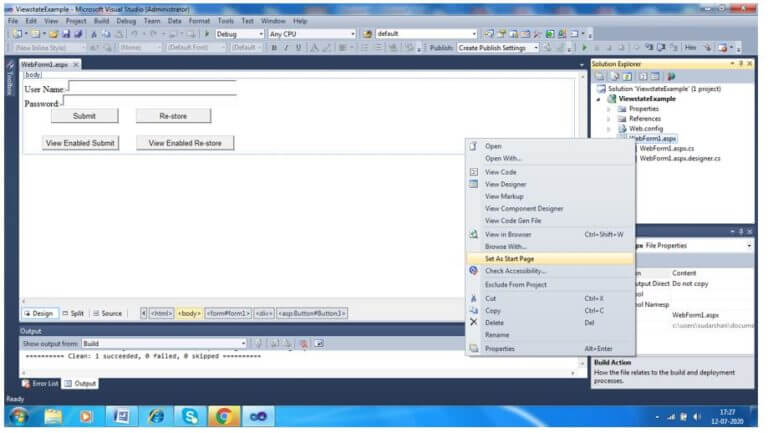Image resolution: width=768 pixels, height=433 pixels.
Task: Click the Clear All output icon
Action: click(x=304, y=344)
